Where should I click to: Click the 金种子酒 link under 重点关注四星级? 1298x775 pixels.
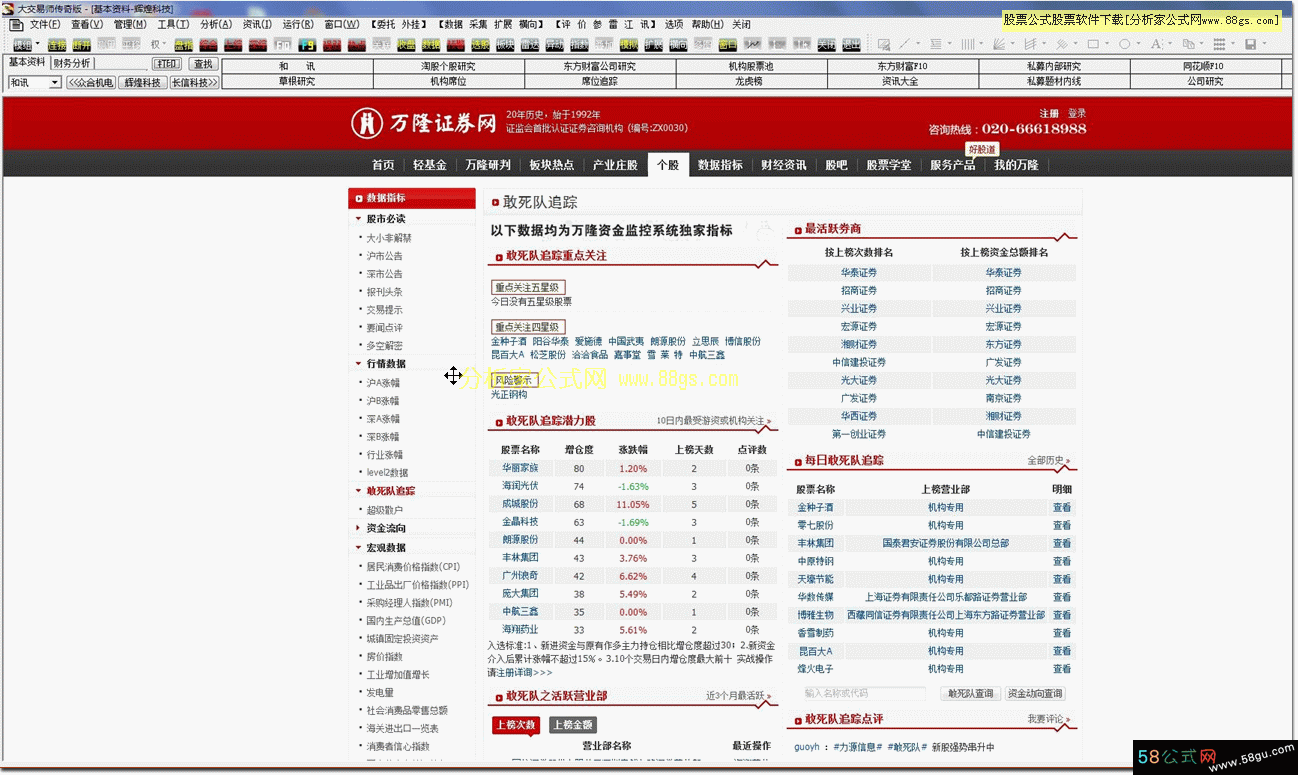click(x=509, y=342)
